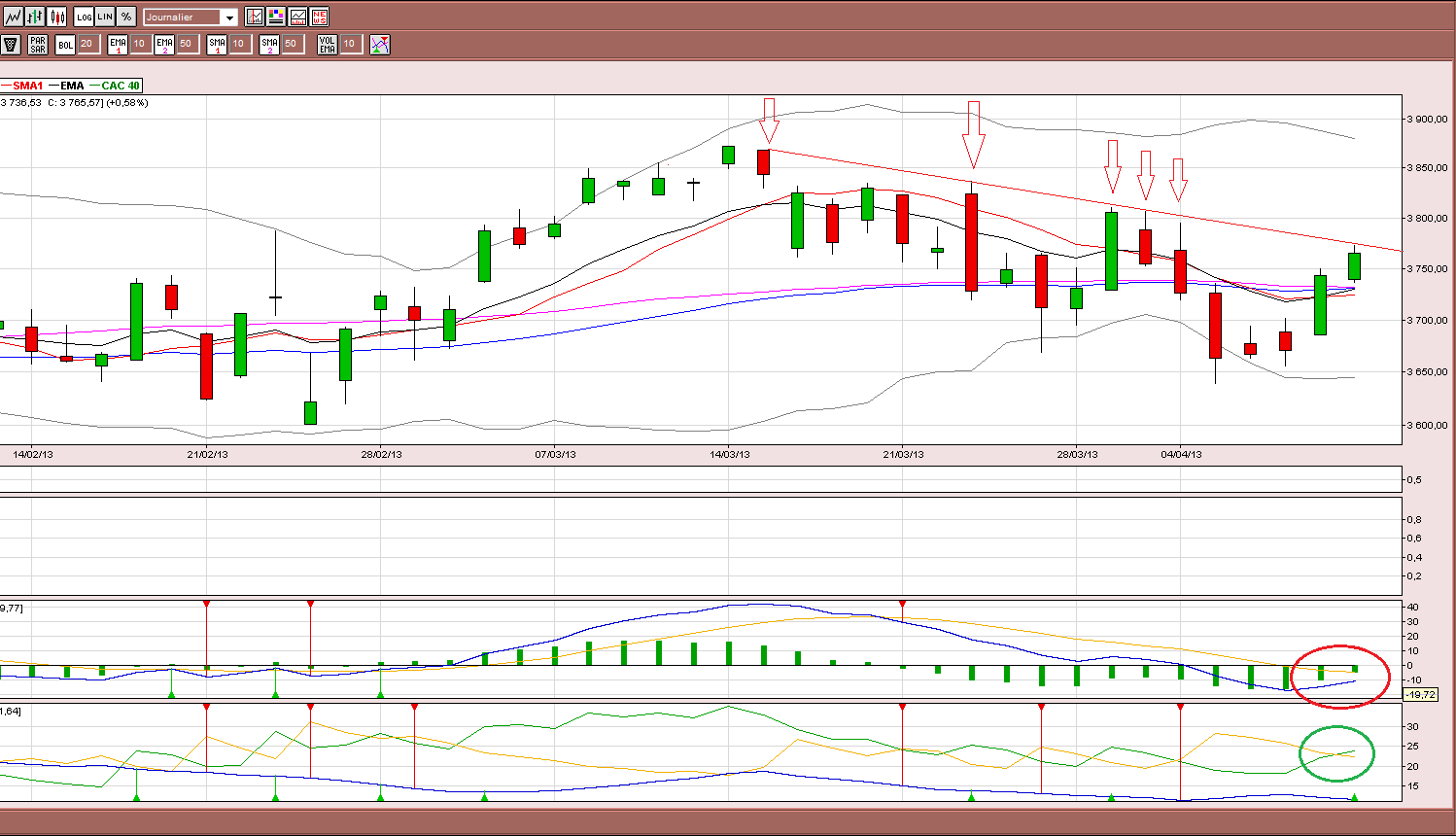
Task: Switch to line chart display
Action: point(13,17)
